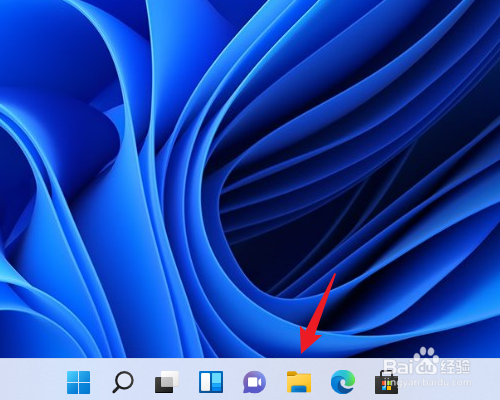Open taskbar Search magnifier

pos(123,382)
